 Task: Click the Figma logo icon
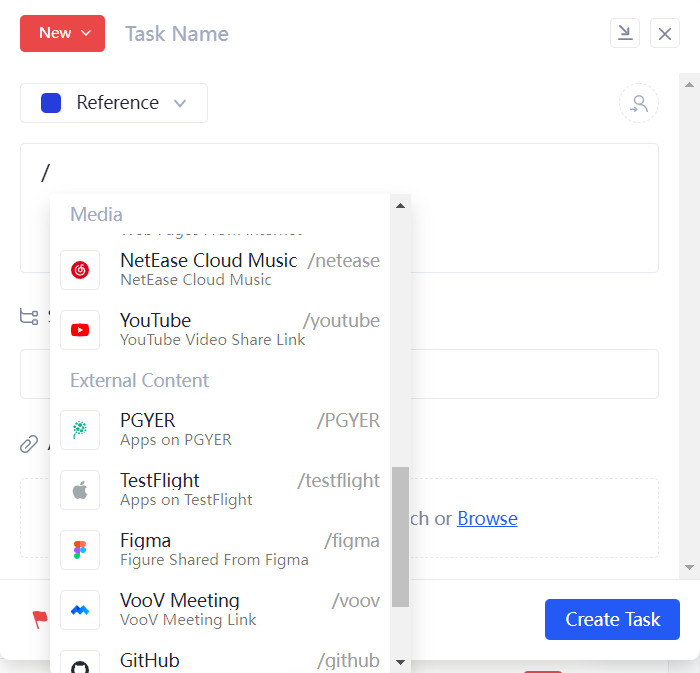80,550
